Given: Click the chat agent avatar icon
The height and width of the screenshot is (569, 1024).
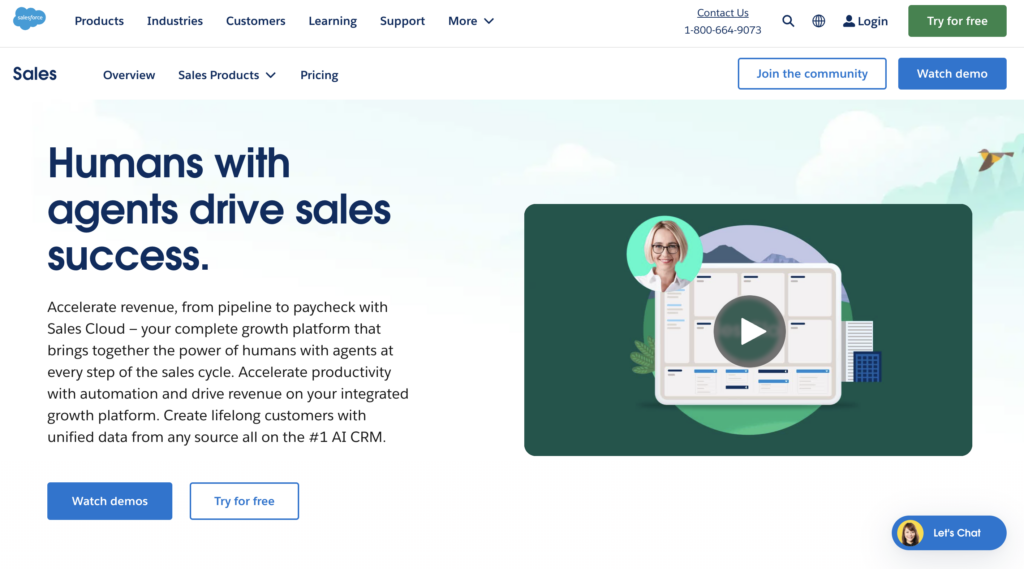Looking at the screenshot, I should pyautogui.click(x=910, y=533).
